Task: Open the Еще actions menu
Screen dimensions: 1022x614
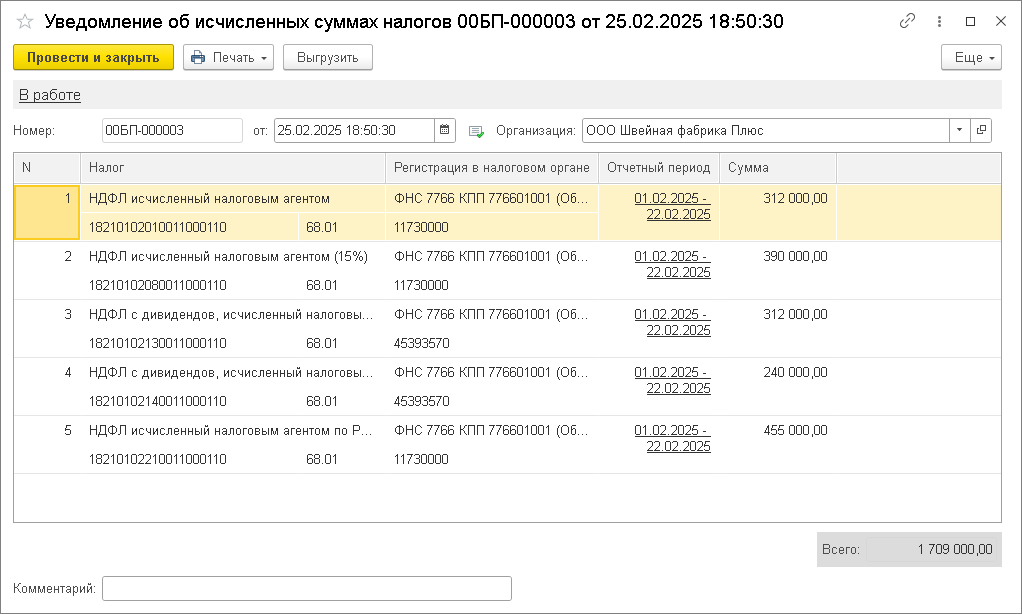Action: pos(971,58)
